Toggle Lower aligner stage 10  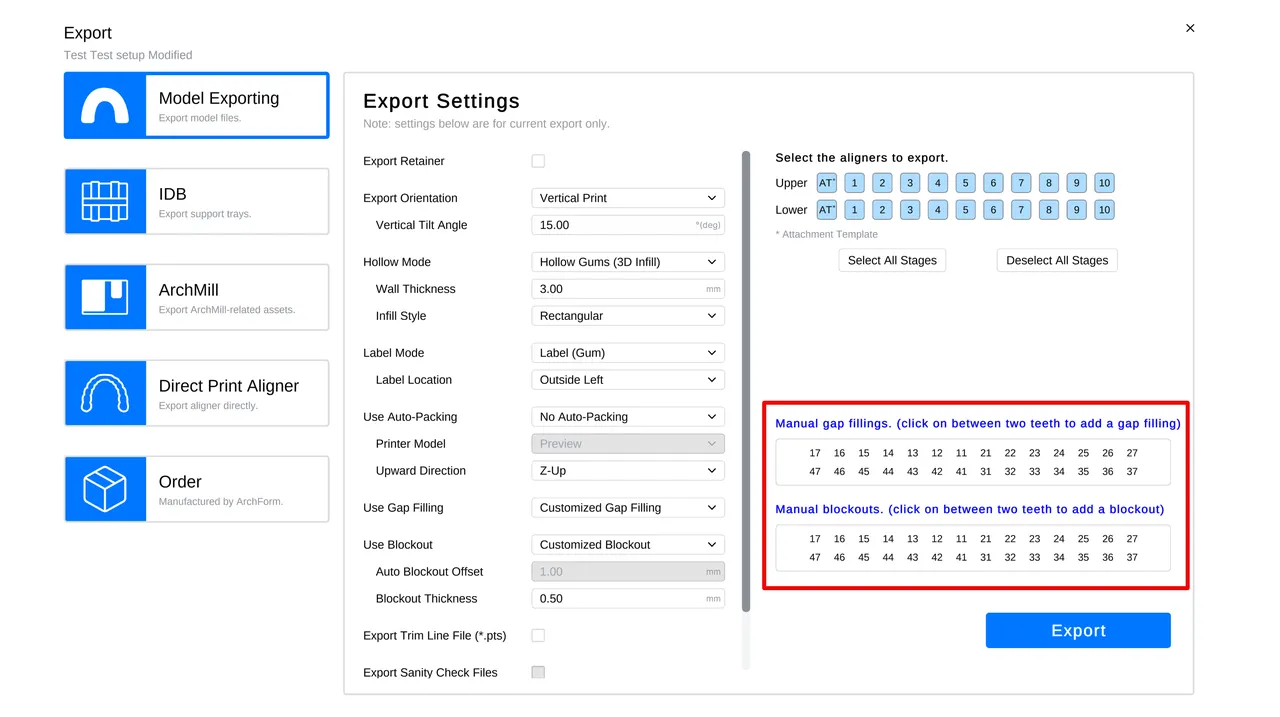[x=1104, y=210]
